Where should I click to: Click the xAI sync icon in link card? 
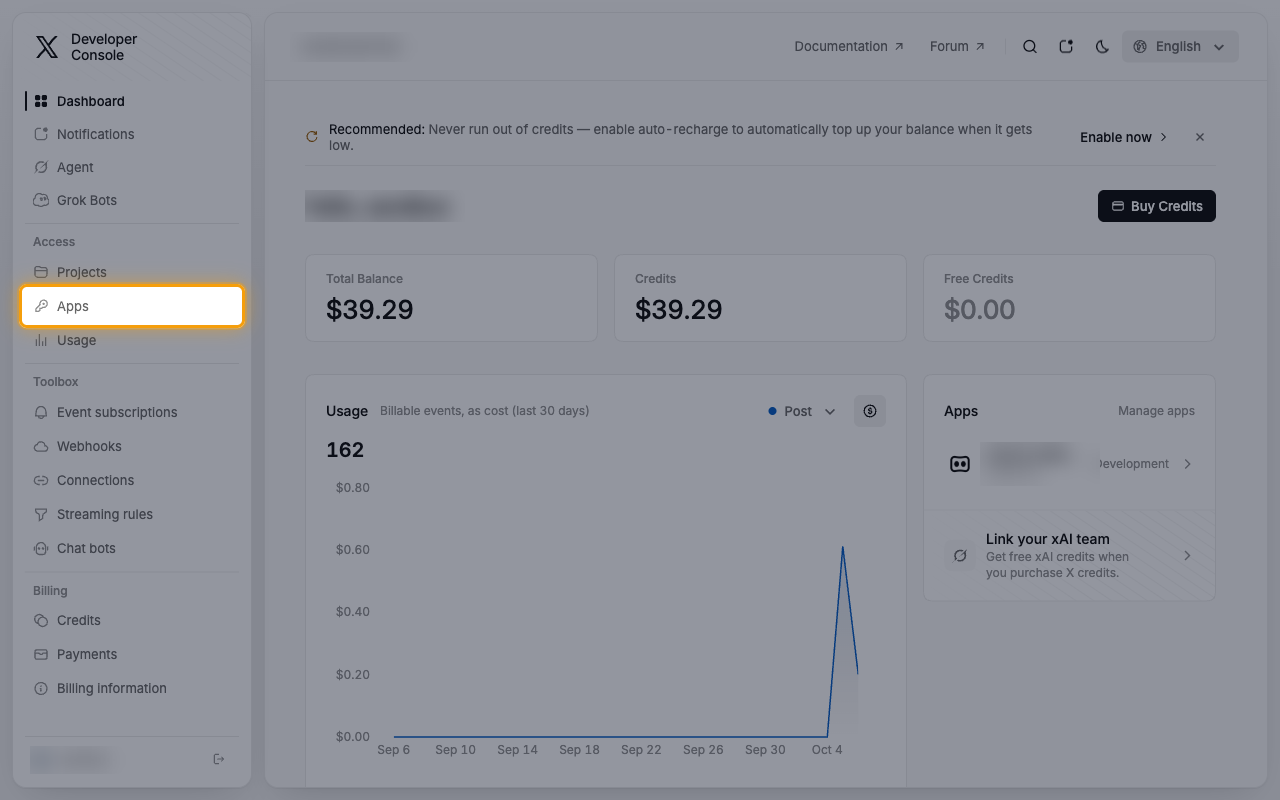960,555
